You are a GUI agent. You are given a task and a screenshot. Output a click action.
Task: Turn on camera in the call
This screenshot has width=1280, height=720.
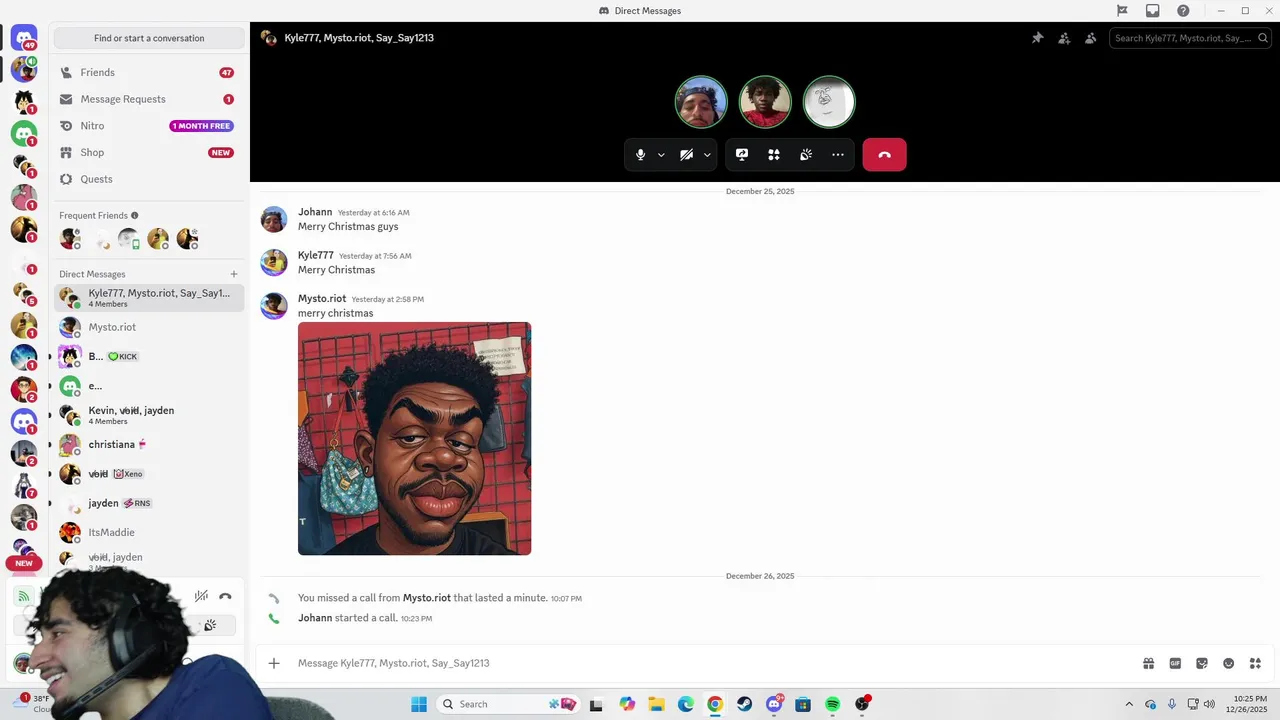point(686,155)
